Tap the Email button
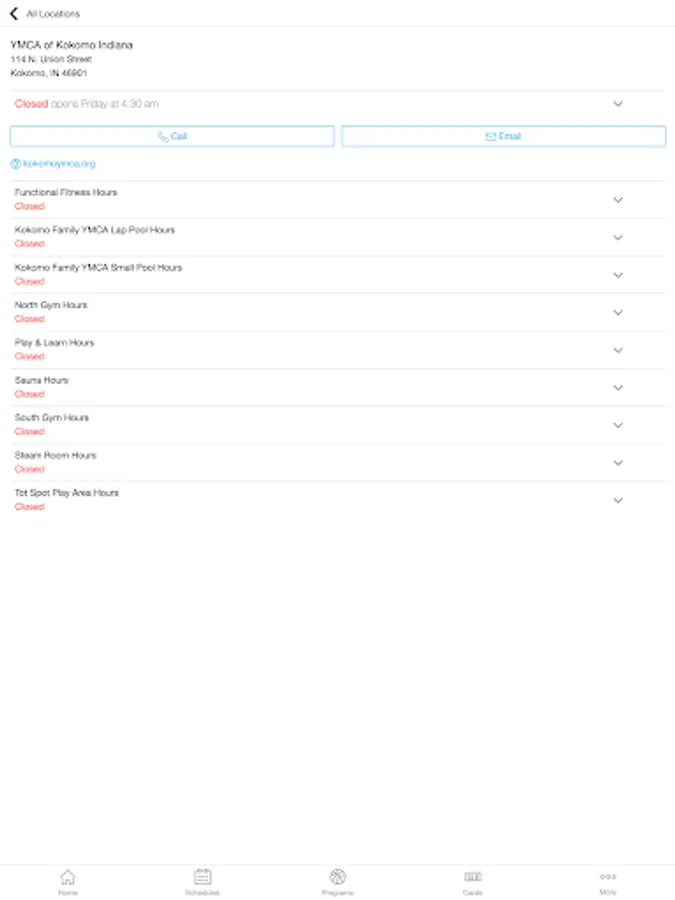Screen dimensions: 675x900 [x=503, y=136]
